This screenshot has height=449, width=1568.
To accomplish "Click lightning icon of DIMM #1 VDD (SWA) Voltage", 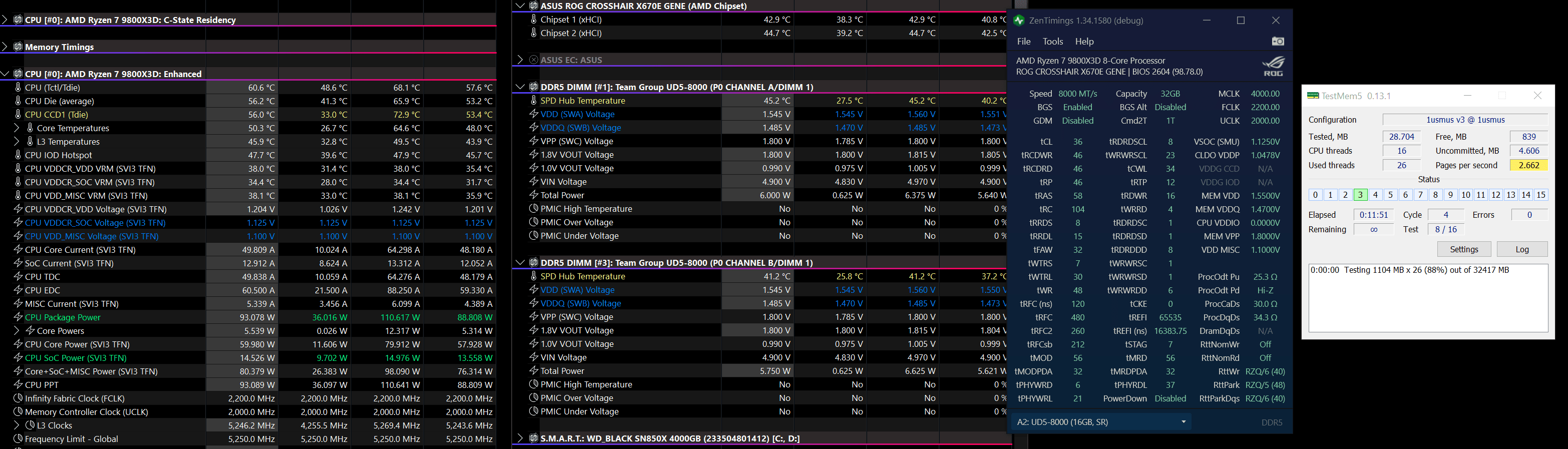I will pos(534,114).
